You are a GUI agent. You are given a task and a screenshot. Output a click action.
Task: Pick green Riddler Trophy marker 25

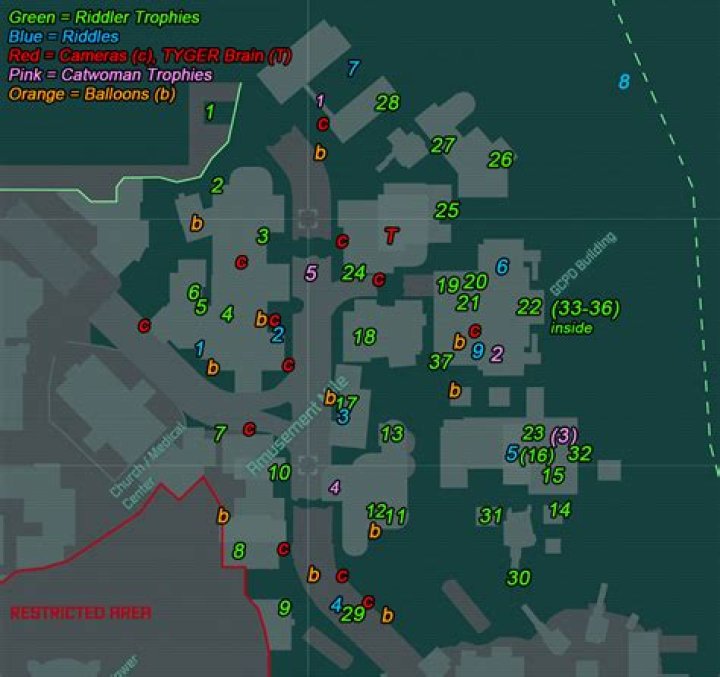click(447, 210)
